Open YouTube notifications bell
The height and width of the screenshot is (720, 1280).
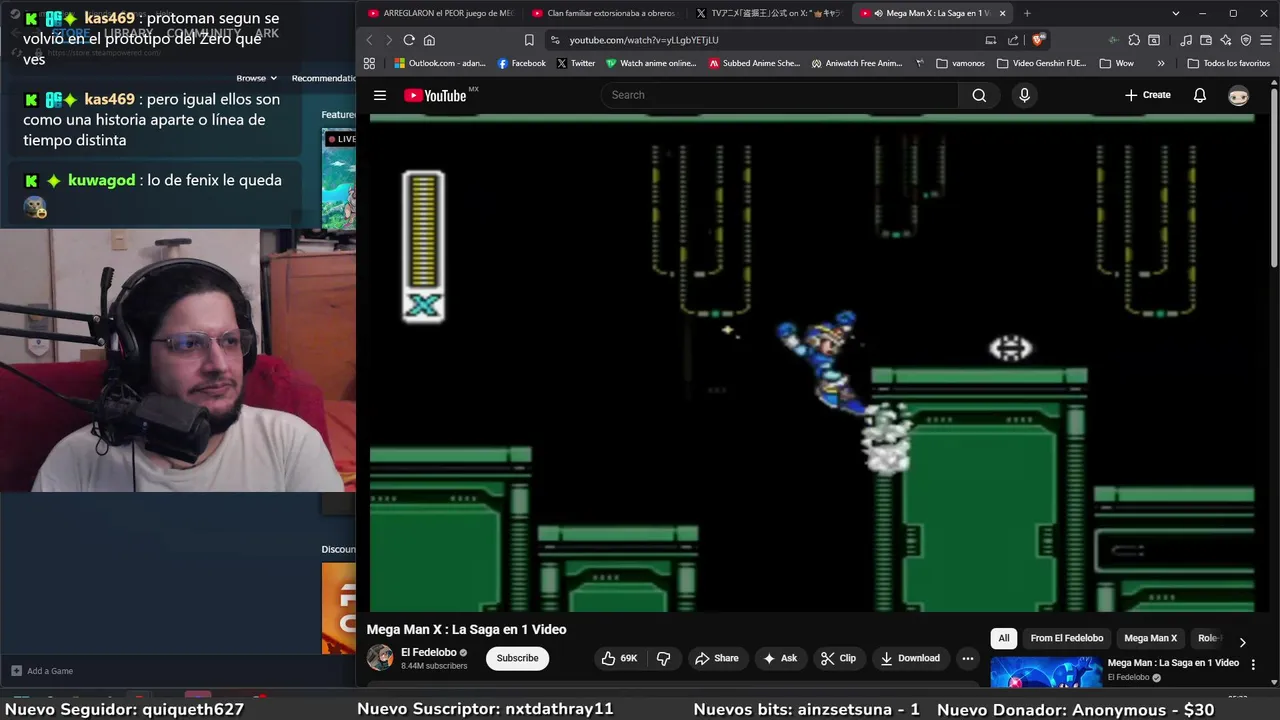(x=1200, y=95)
